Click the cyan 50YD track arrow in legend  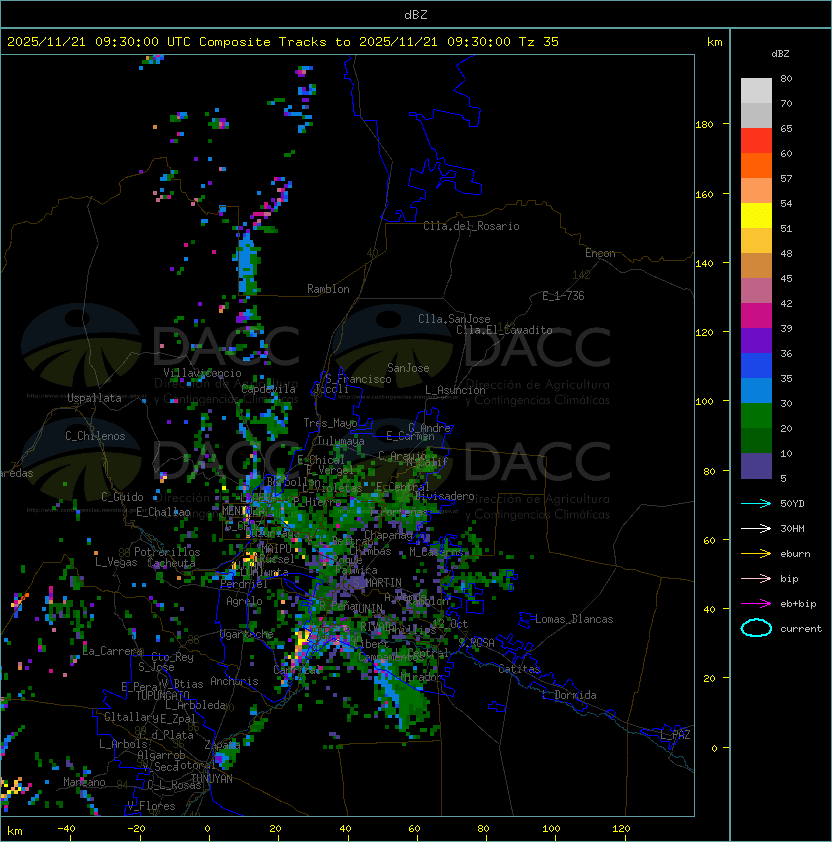tap(756, 504)
